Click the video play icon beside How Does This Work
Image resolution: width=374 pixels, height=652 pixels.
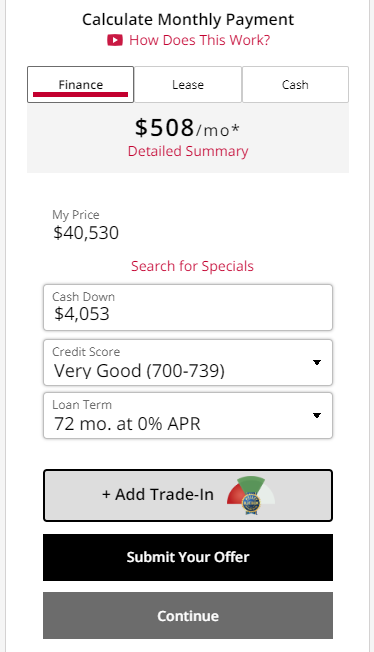pos(115,40)
